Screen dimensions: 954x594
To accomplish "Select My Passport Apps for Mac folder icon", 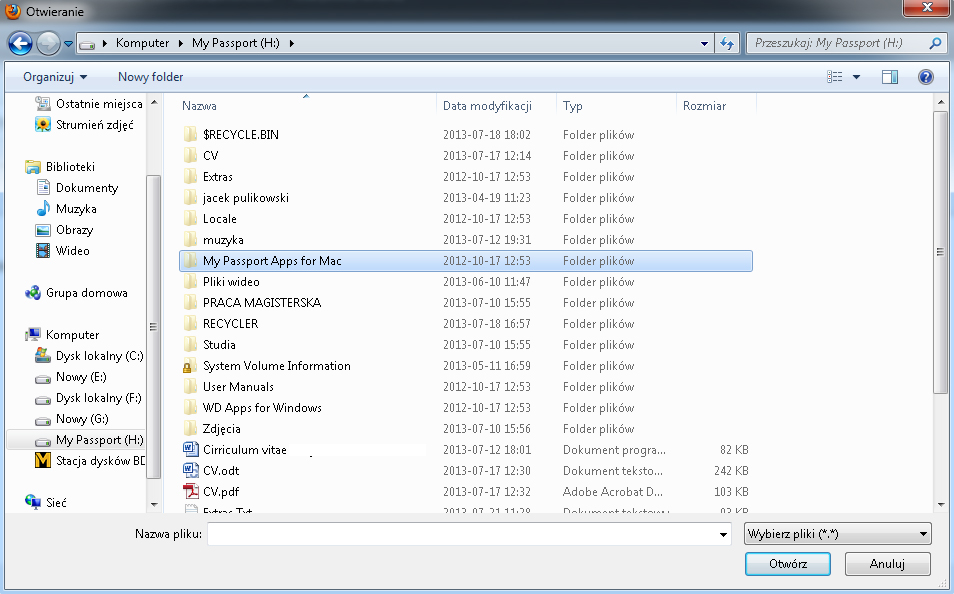I will click(x=190, y=260).
